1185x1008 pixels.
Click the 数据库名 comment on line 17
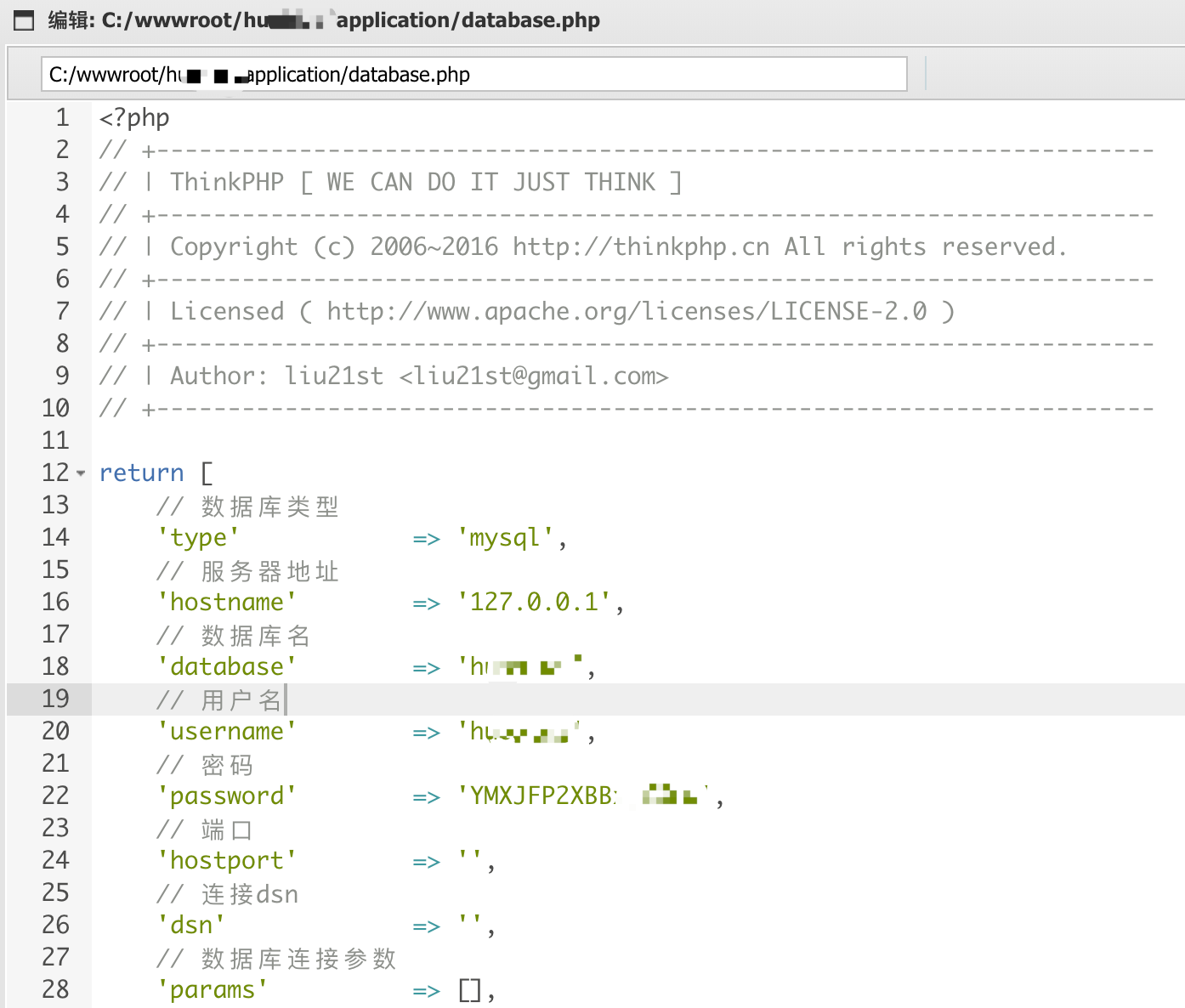[x=234, y=635]
